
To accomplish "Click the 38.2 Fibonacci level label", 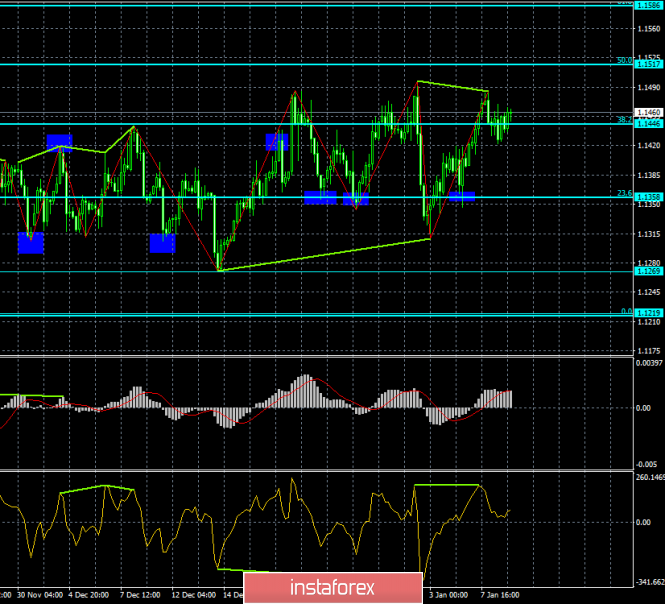I will pos(624,120).
